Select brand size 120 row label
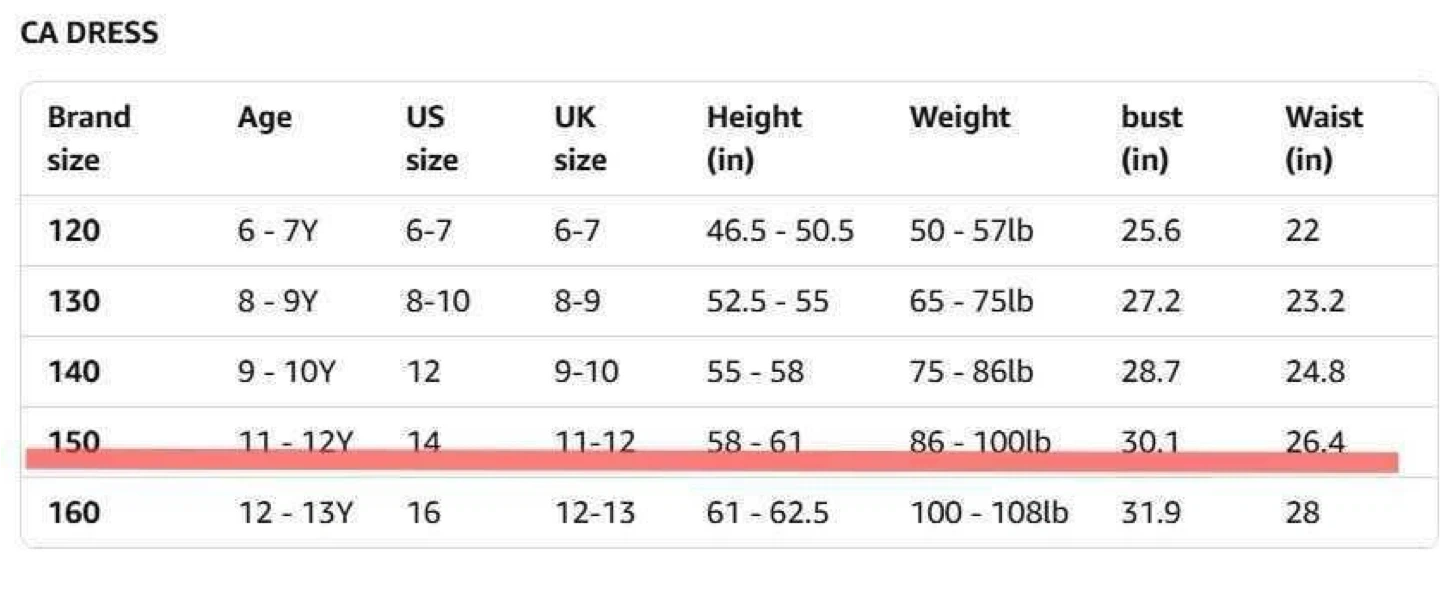This screenshot has height=597, width=1440. pos(74,231)
